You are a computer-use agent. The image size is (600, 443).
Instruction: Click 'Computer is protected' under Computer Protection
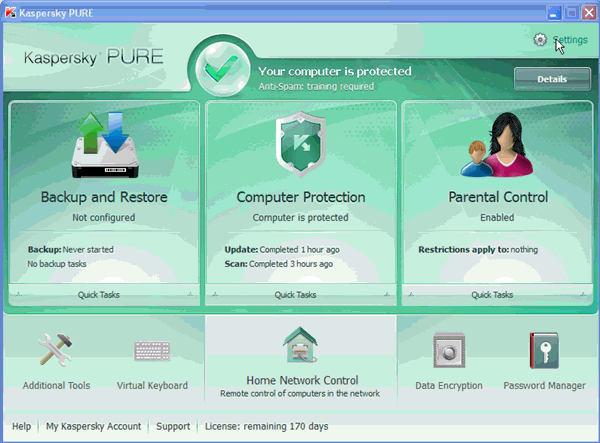(300, 217)
